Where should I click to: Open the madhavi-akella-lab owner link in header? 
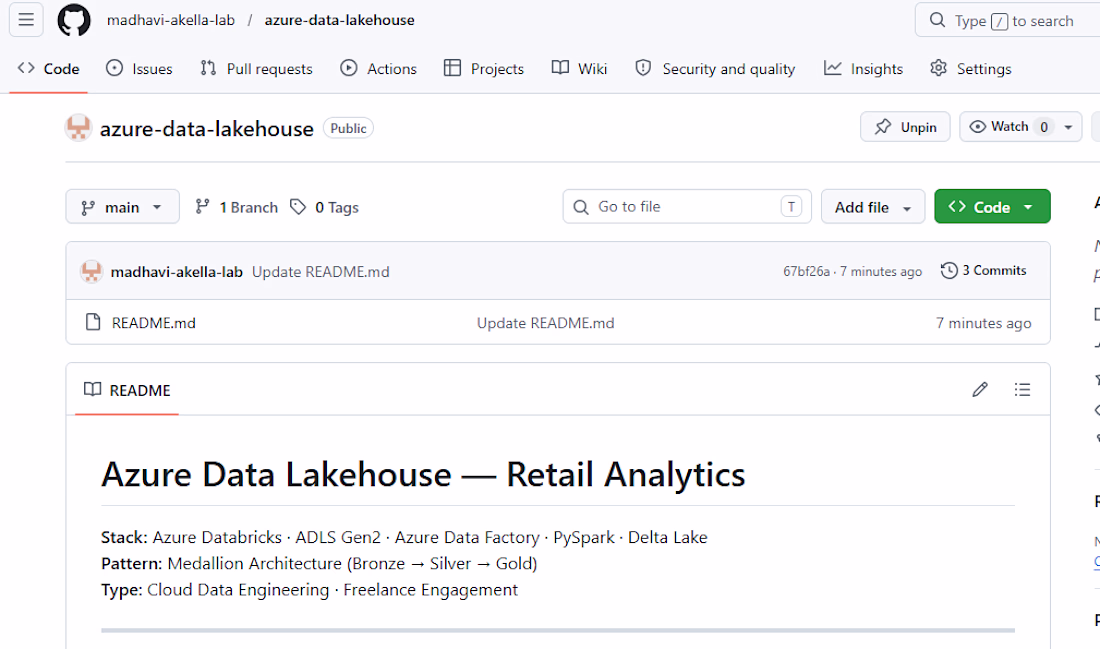[170, 20]
